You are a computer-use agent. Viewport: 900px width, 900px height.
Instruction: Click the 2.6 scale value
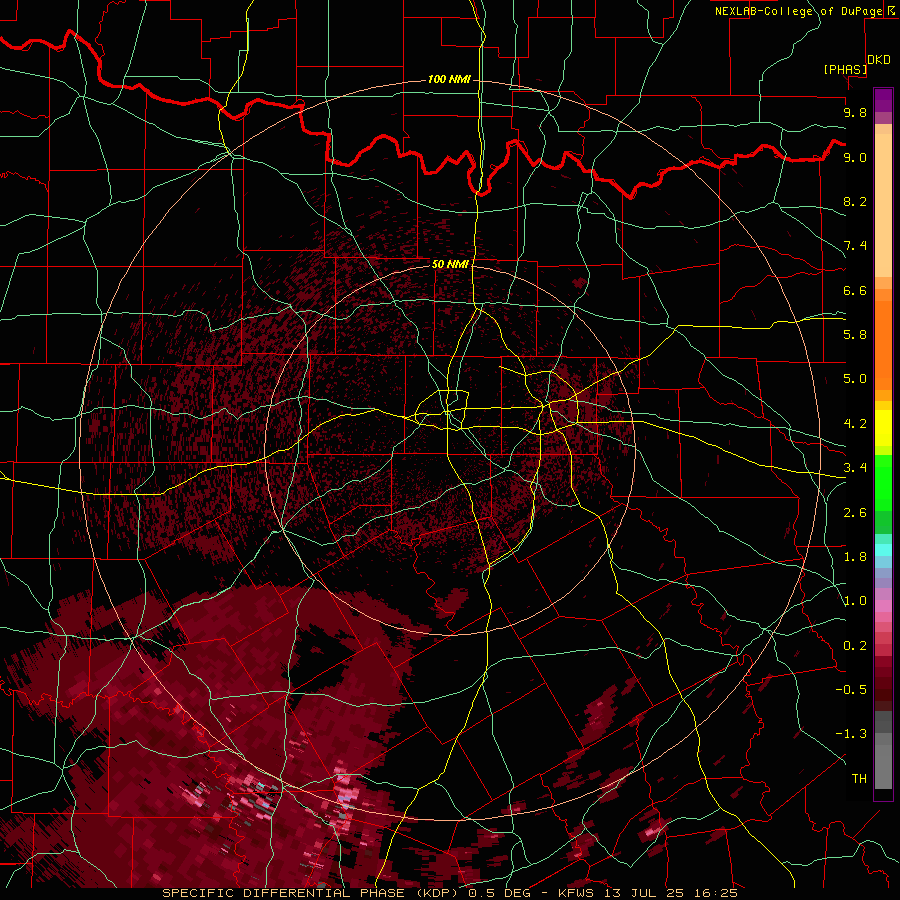(x=855, y=513)
